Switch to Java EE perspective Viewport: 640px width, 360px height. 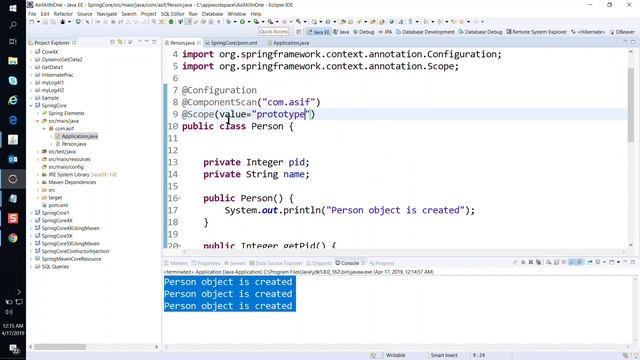tap(318, 32)
